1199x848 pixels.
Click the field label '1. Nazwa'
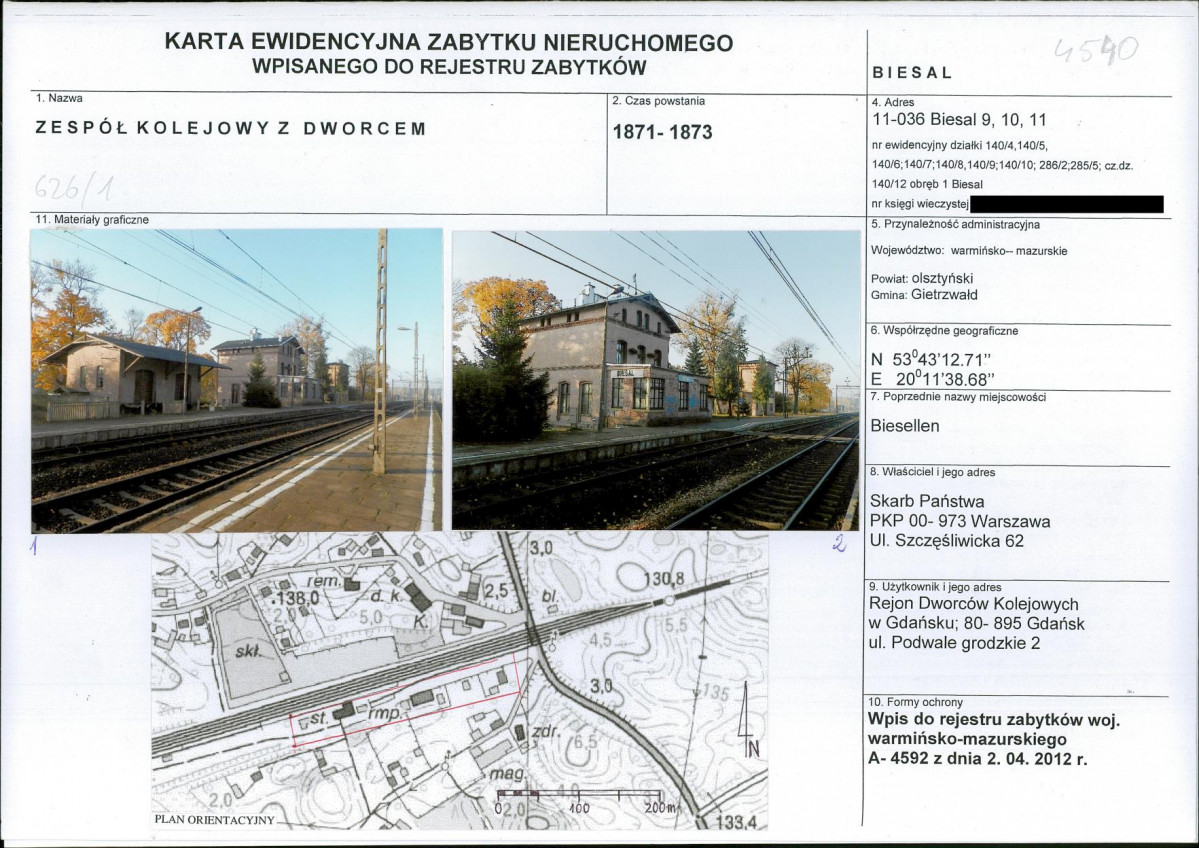tap(59, 99)
